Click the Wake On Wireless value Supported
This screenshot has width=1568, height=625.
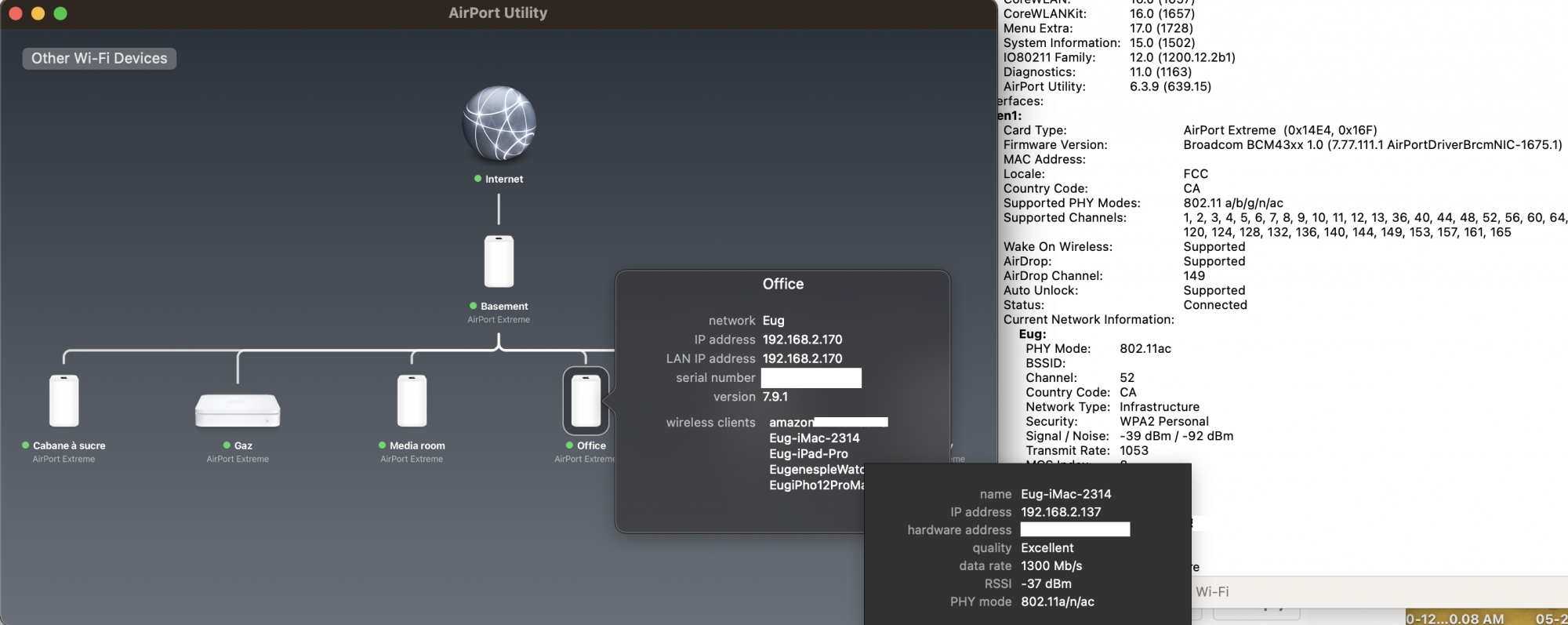tap(1215, 247)
